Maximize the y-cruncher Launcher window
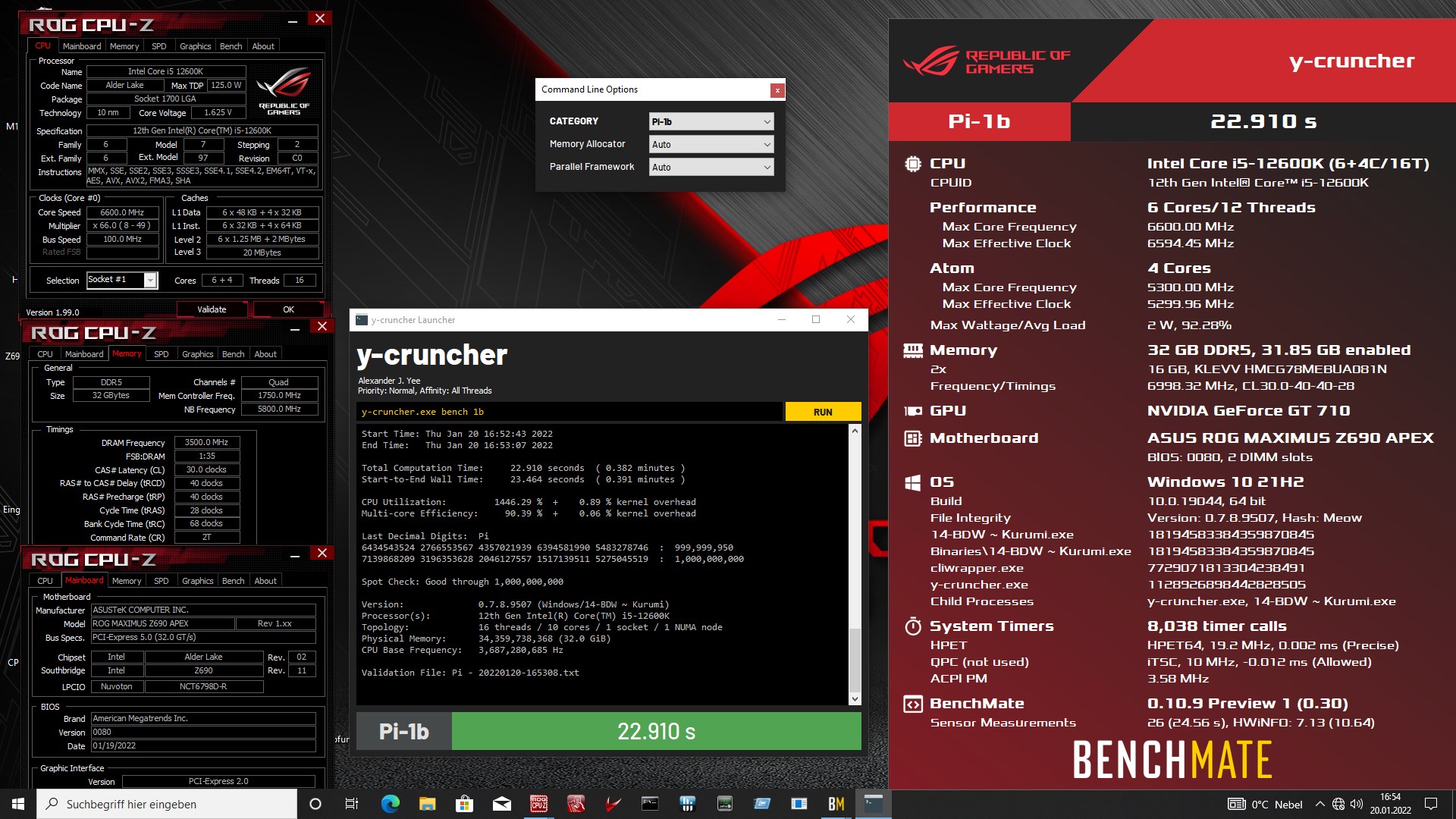The height and width of the screenshot is (819, 1456). tap(816, 320)
